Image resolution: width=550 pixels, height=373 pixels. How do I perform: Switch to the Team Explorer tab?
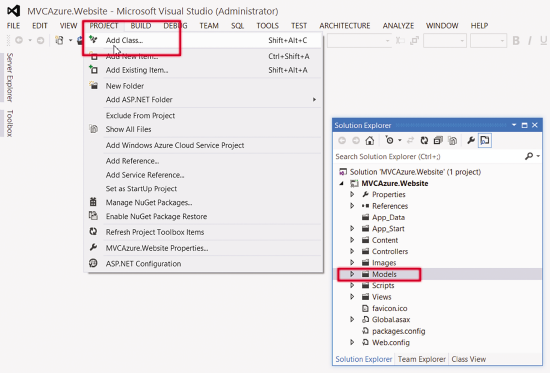[x=422, y=359]
